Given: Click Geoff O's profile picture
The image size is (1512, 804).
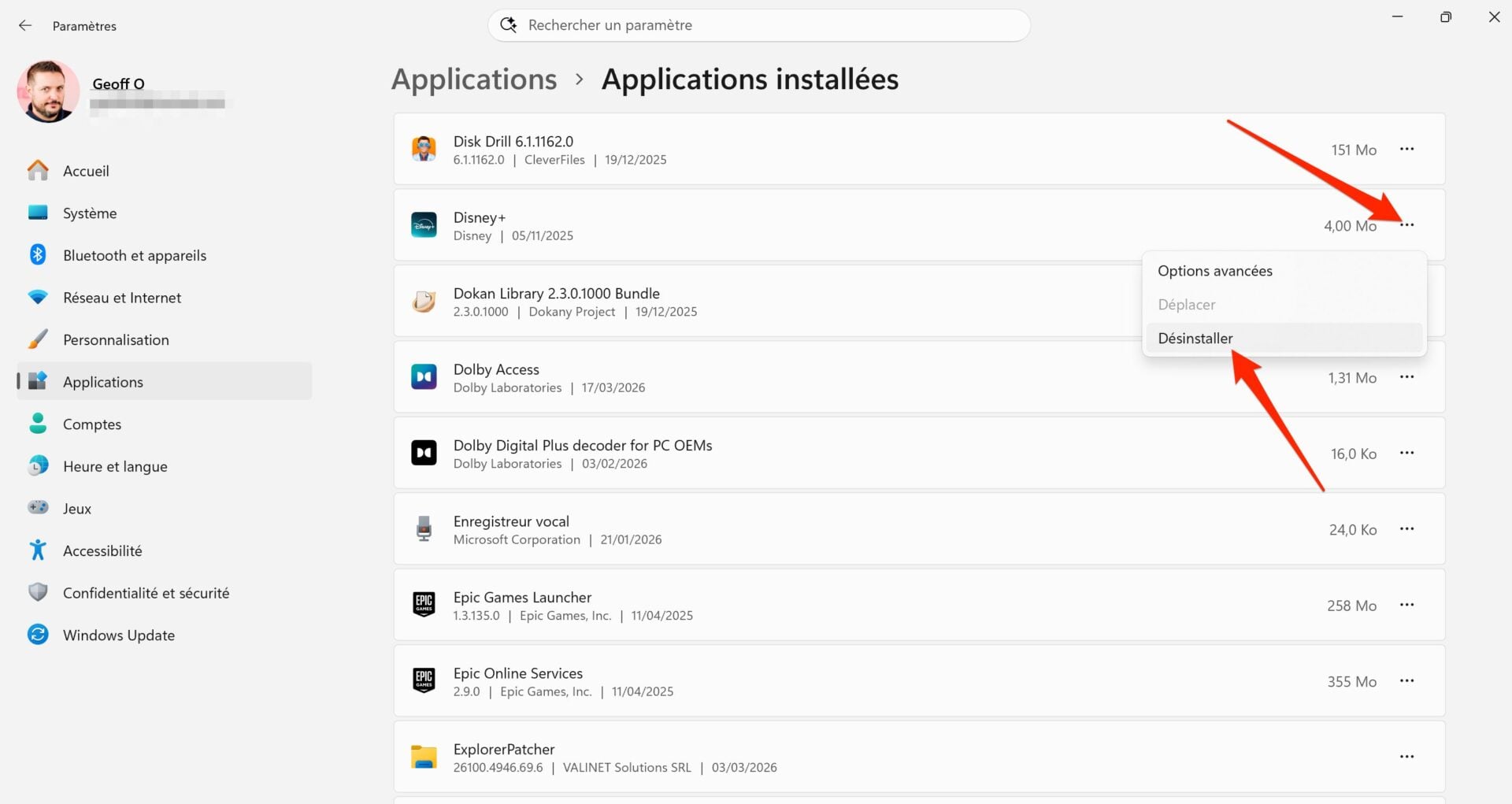Looking at the screenshot, I should coord(48,91).
